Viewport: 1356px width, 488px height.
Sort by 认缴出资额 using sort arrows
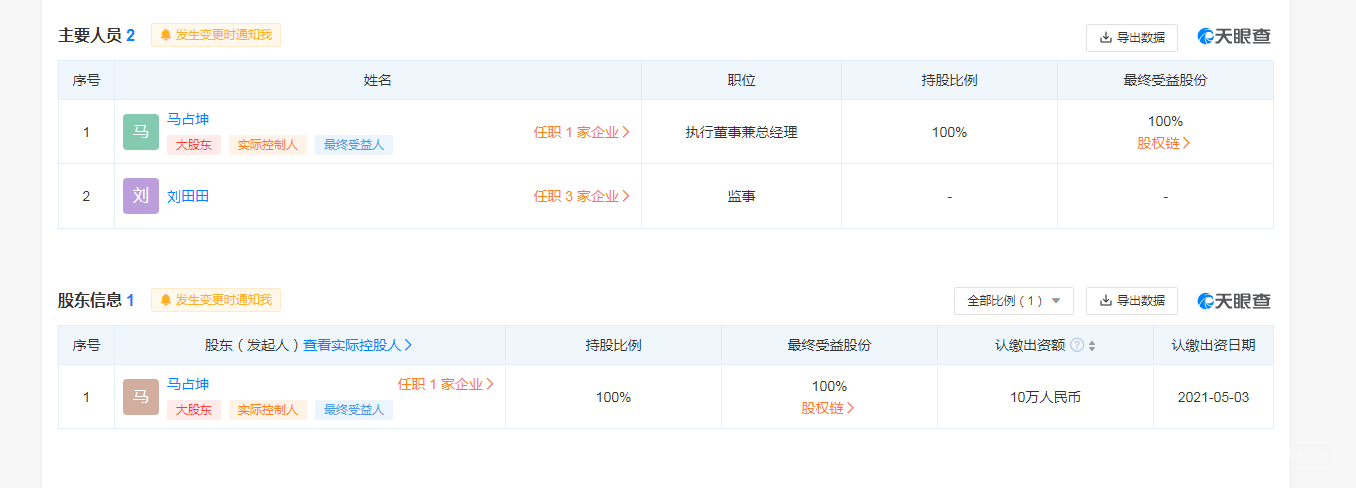click(x=1092, y=346)
